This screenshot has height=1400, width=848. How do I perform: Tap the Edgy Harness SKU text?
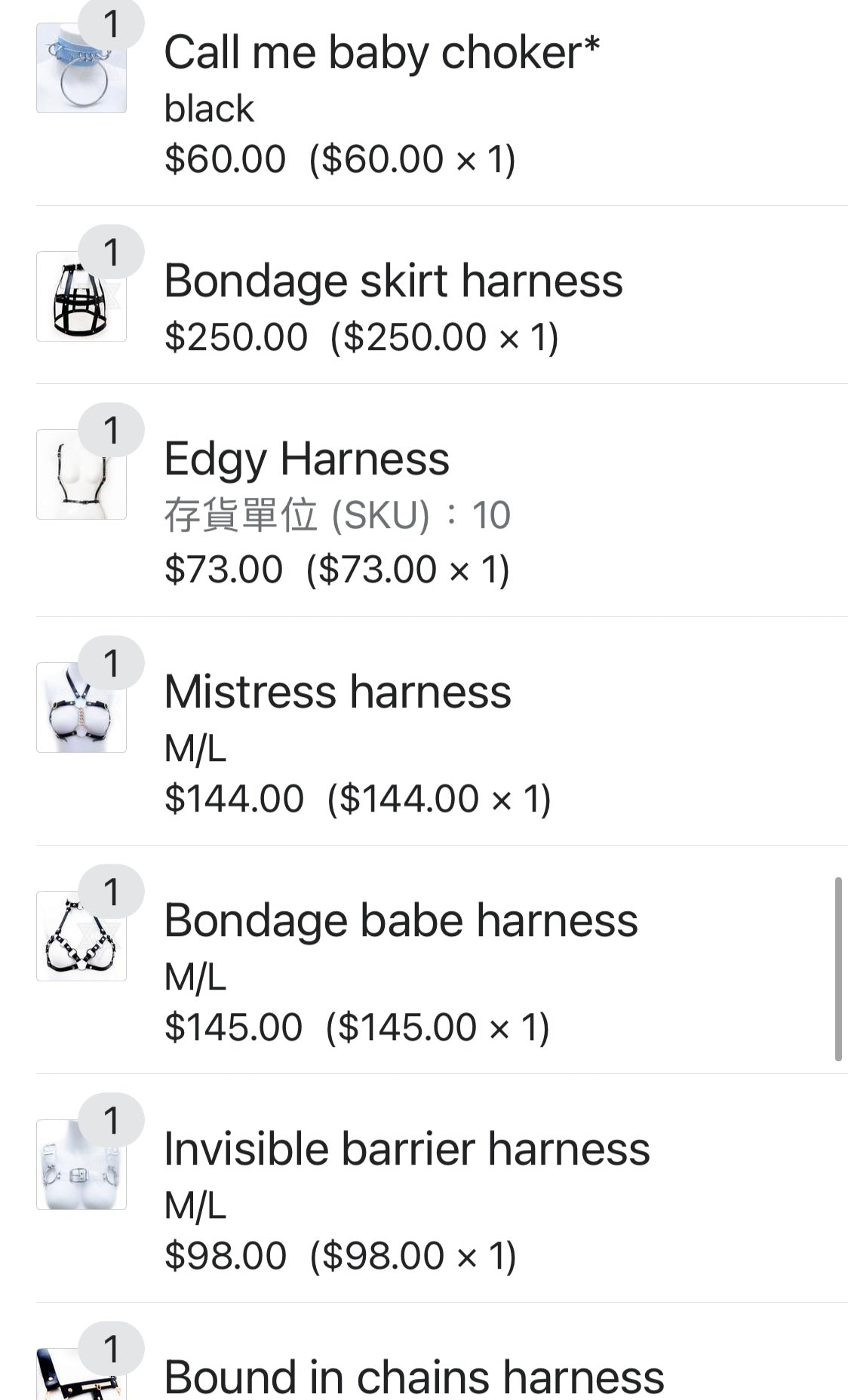[x=337, y=515]
